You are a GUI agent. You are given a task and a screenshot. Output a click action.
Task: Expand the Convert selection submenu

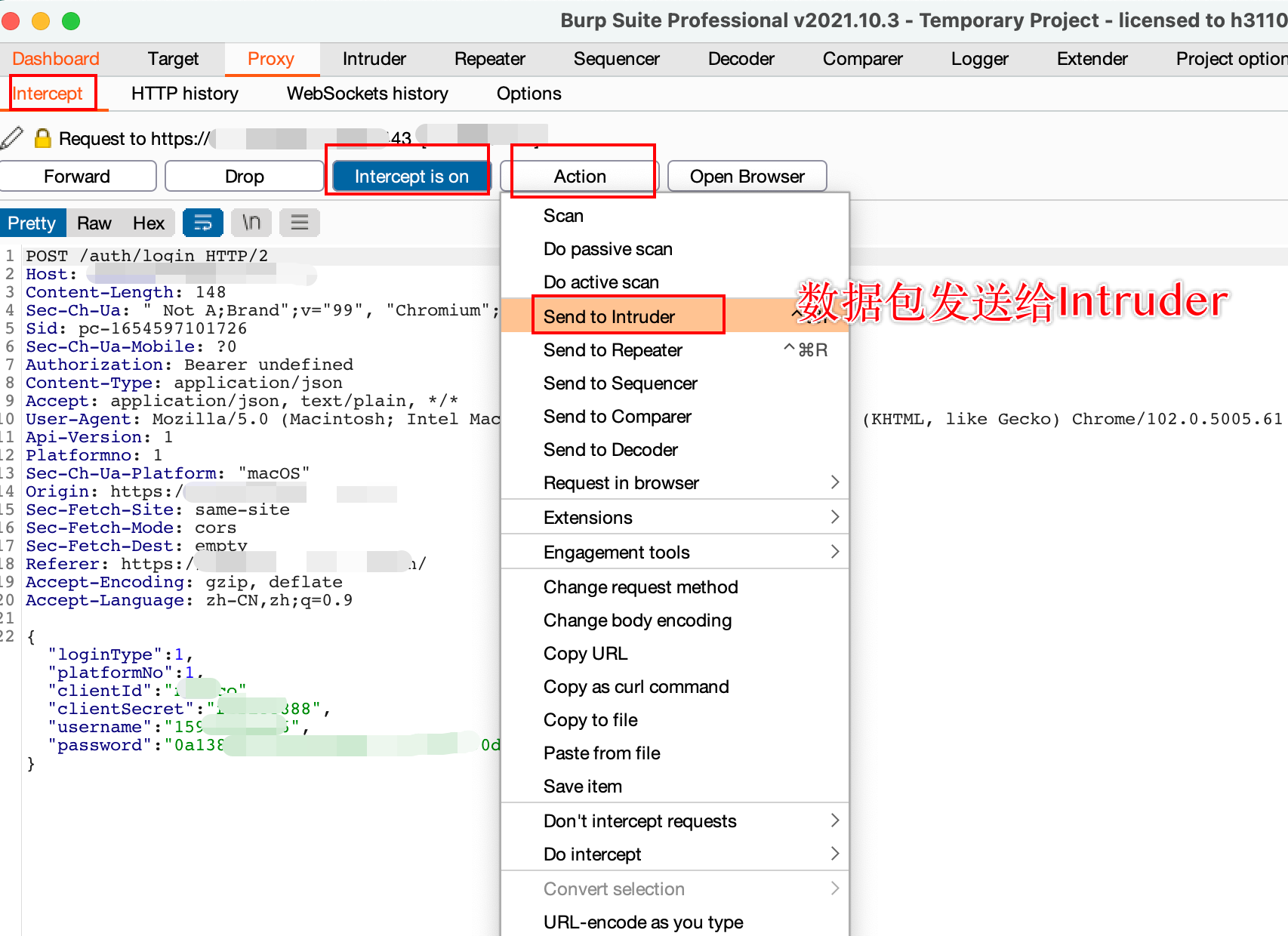pos(675,889)
